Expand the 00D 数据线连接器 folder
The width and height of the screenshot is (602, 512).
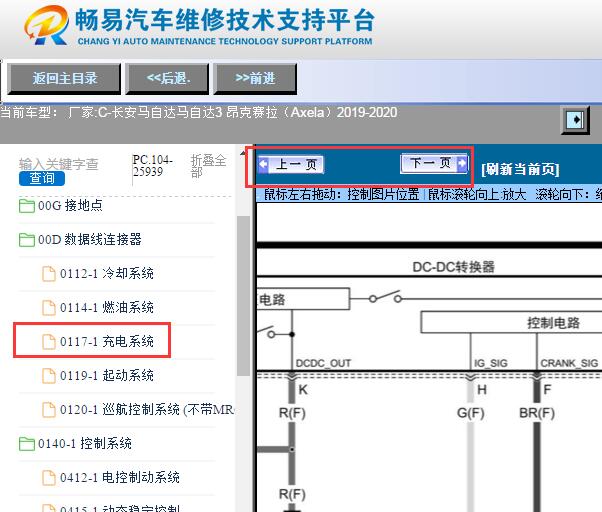click(x=89, y=239)
